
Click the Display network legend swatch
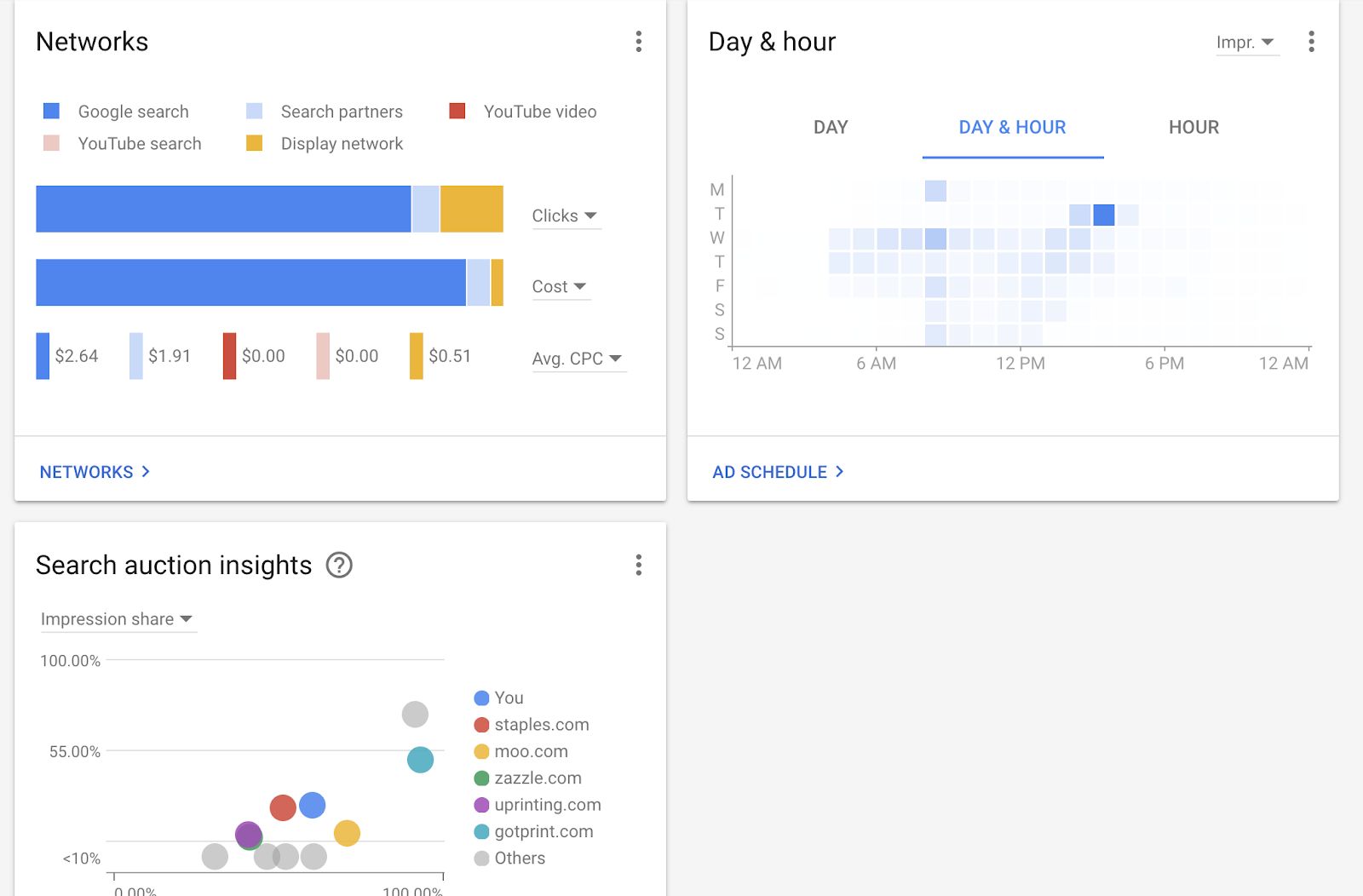(x=254, y=143)
